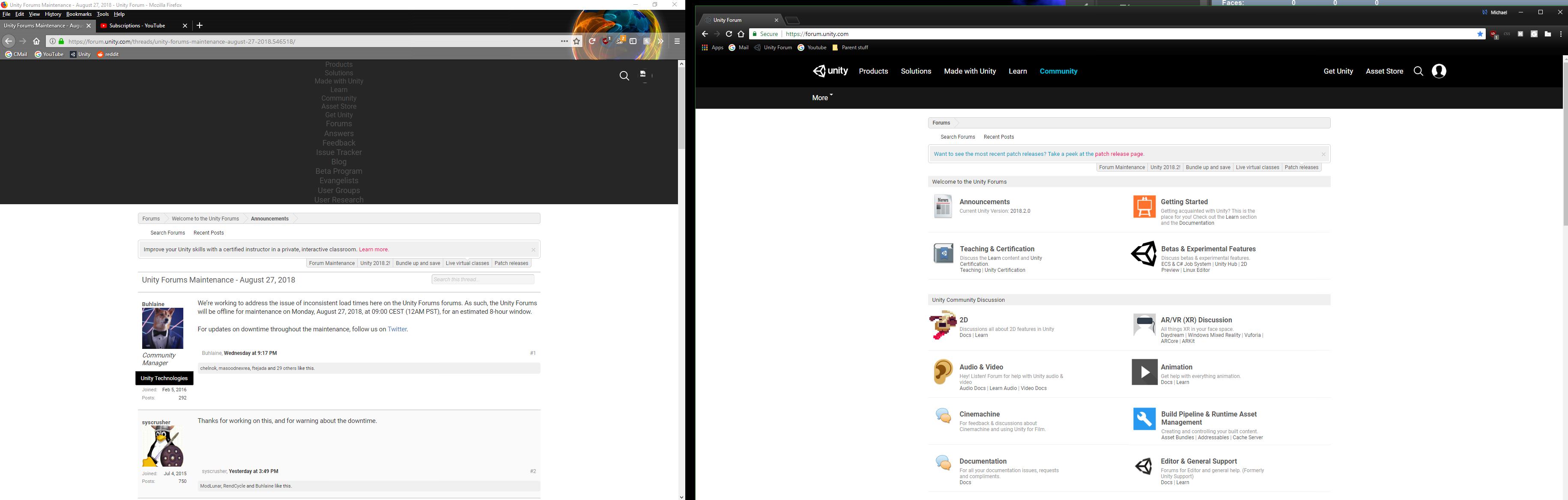The image size is (1568, 500).
Task: Click the Search this thread field
Action: (482, 279)
